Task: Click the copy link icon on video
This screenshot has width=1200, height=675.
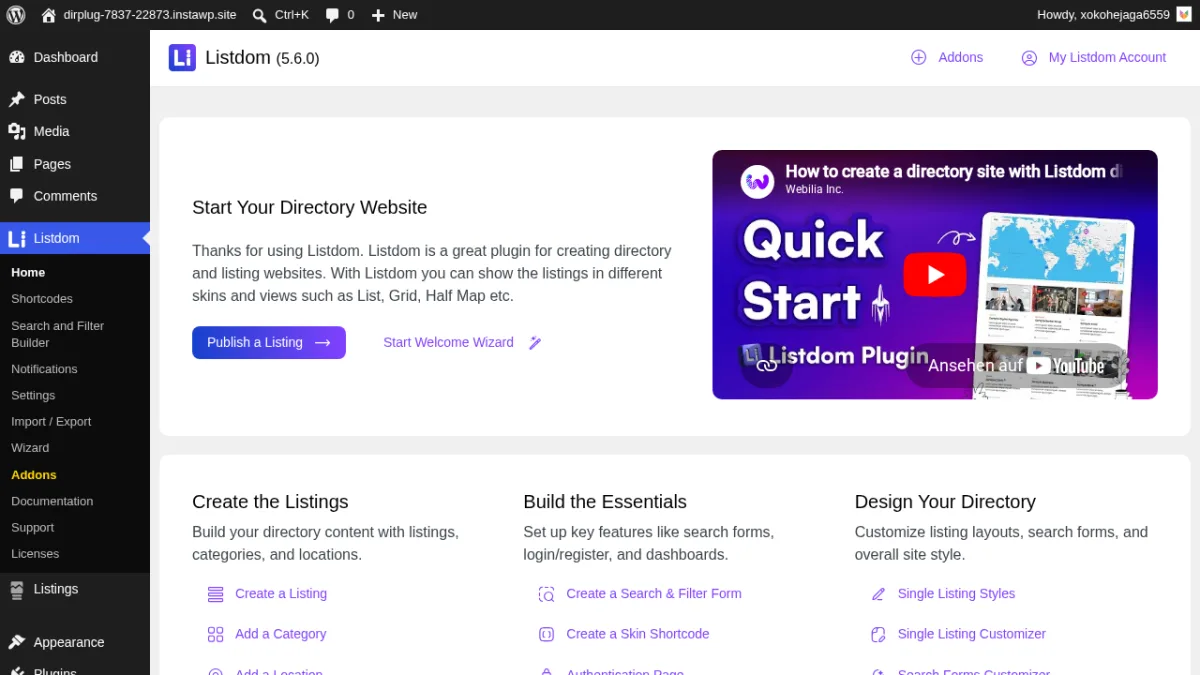Action: [x=767, y=365]
